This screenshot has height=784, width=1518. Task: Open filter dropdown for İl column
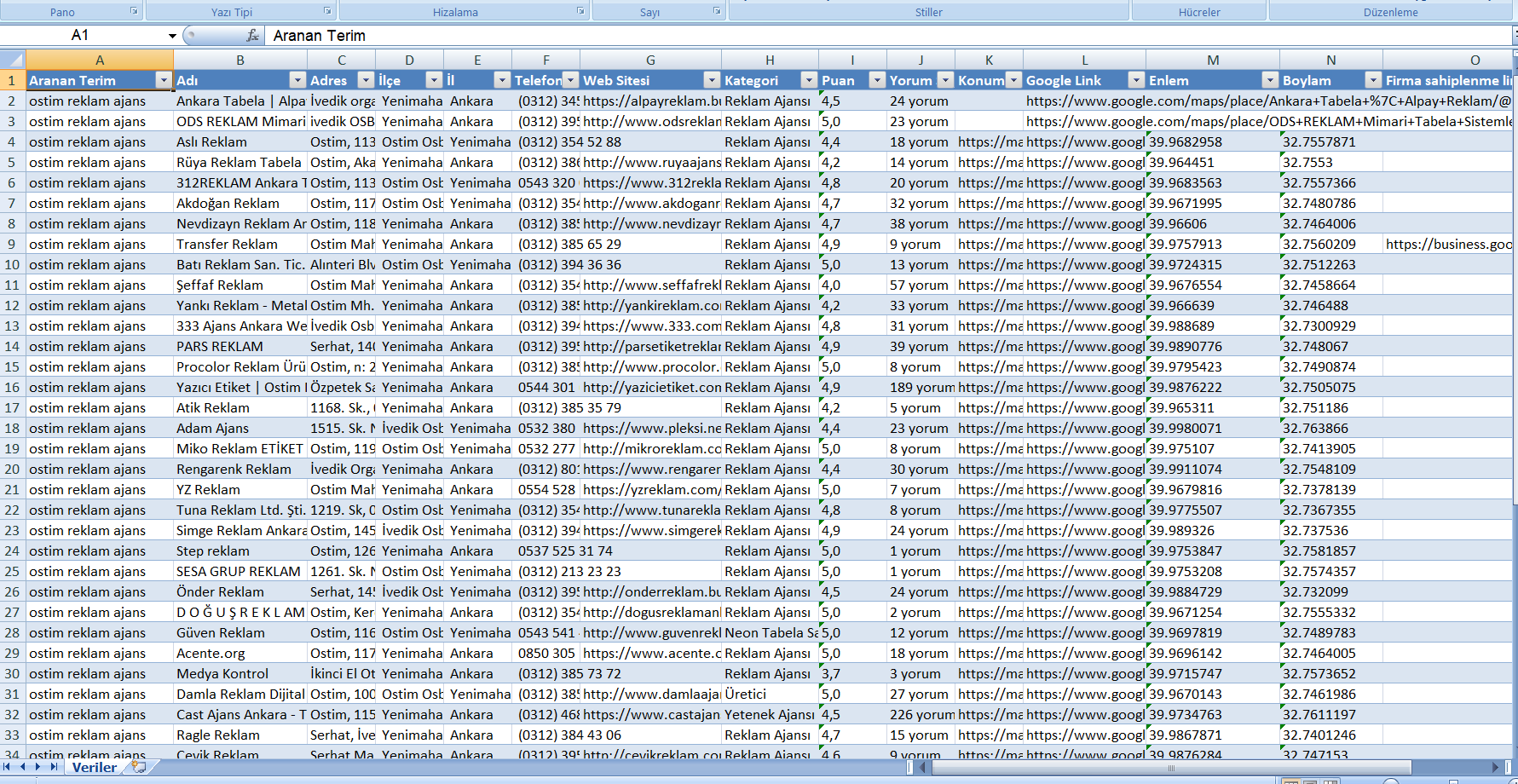[x=502, y=80]
